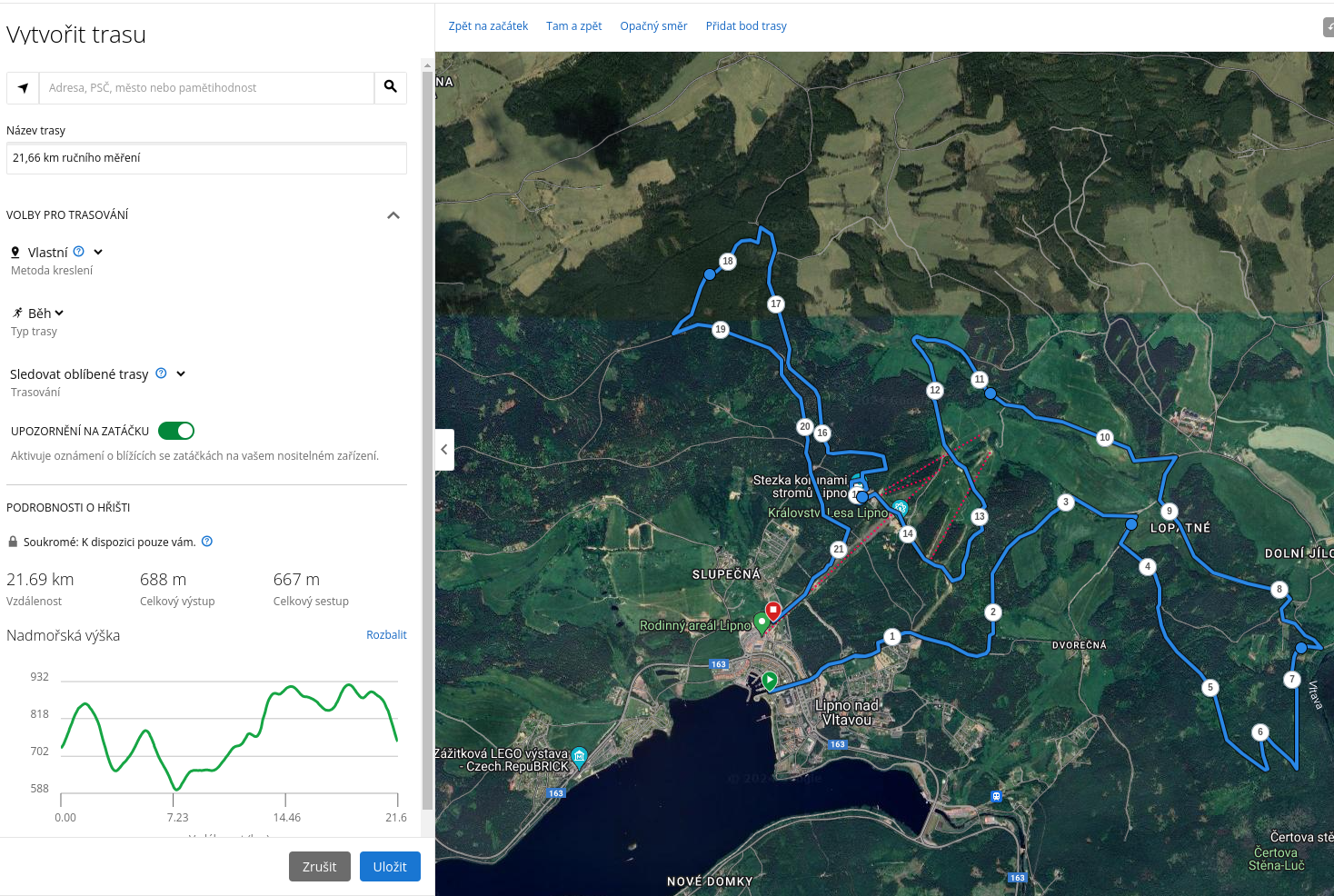Click help icon next to Vlastní
Viewport: 1334px width, 896px height.
point(79,252)
